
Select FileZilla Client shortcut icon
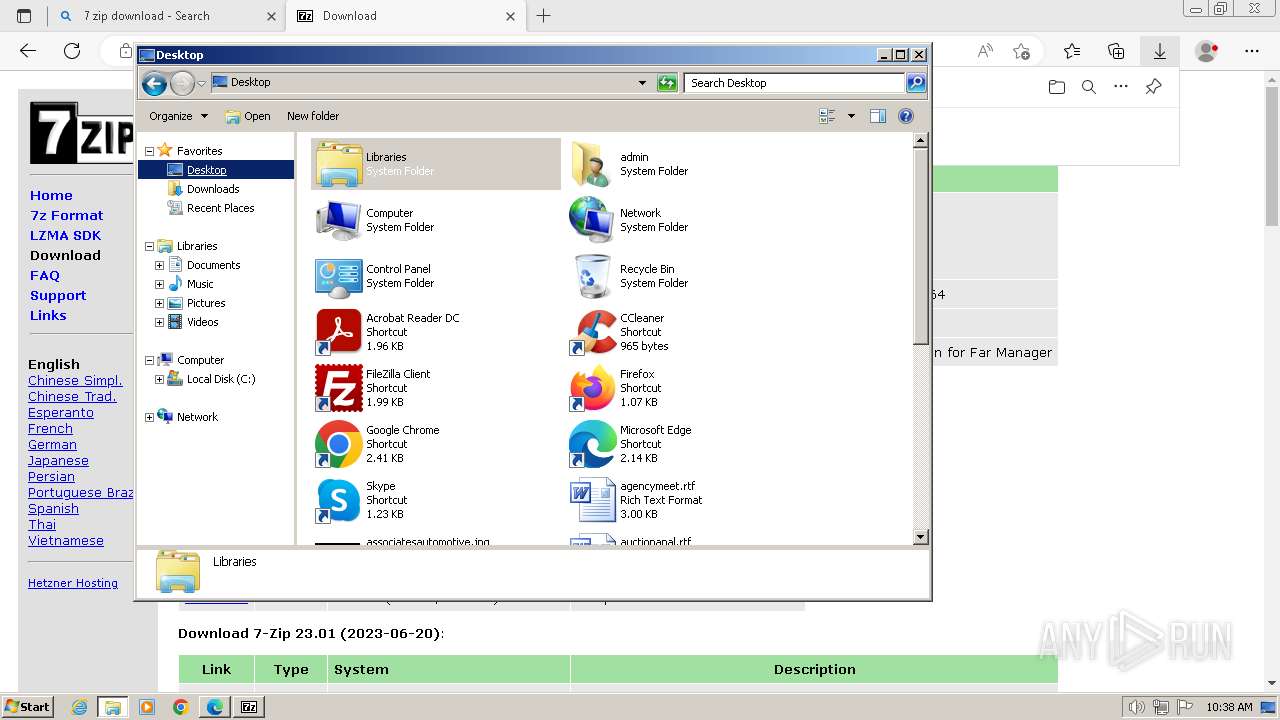339,388
